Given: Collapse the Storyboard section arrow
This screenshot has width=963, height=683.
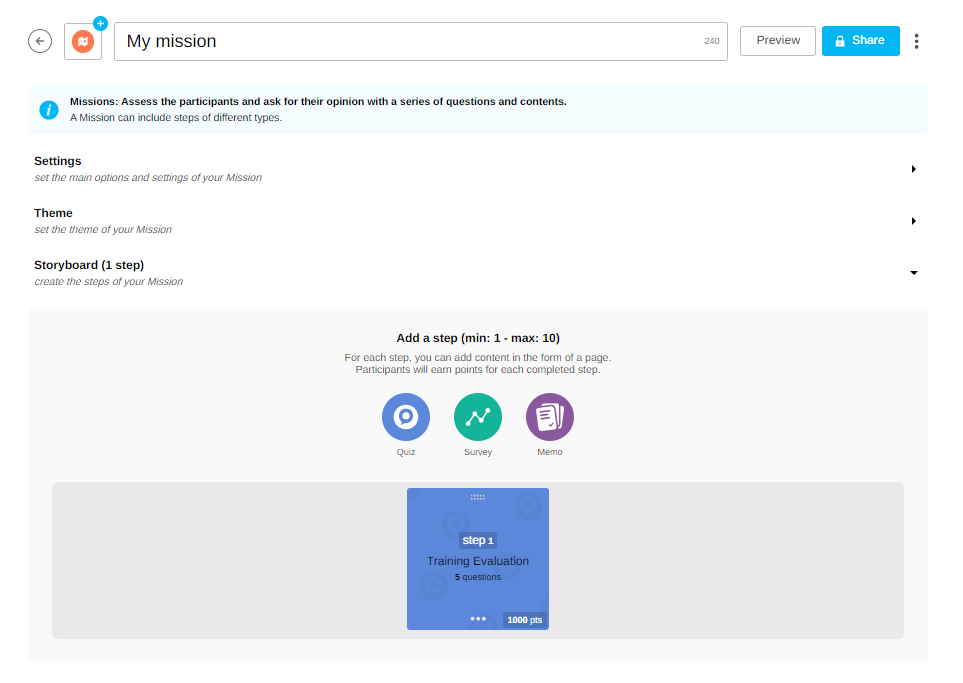Looking at the screenshot, I should click(913, 273).
